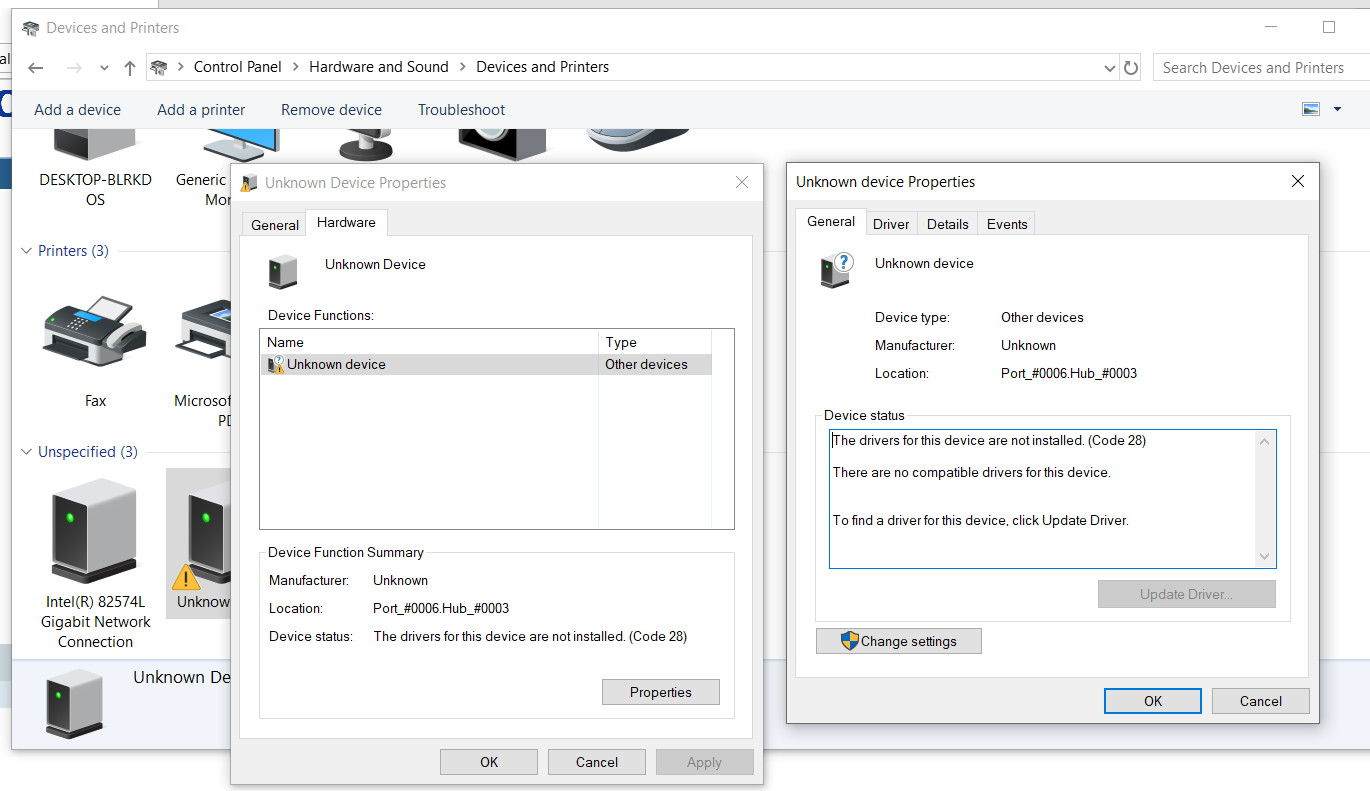Open the address bar history dropdown
The width and height of the screenshot is (1370, 791).
click(x=1109, y=68)
